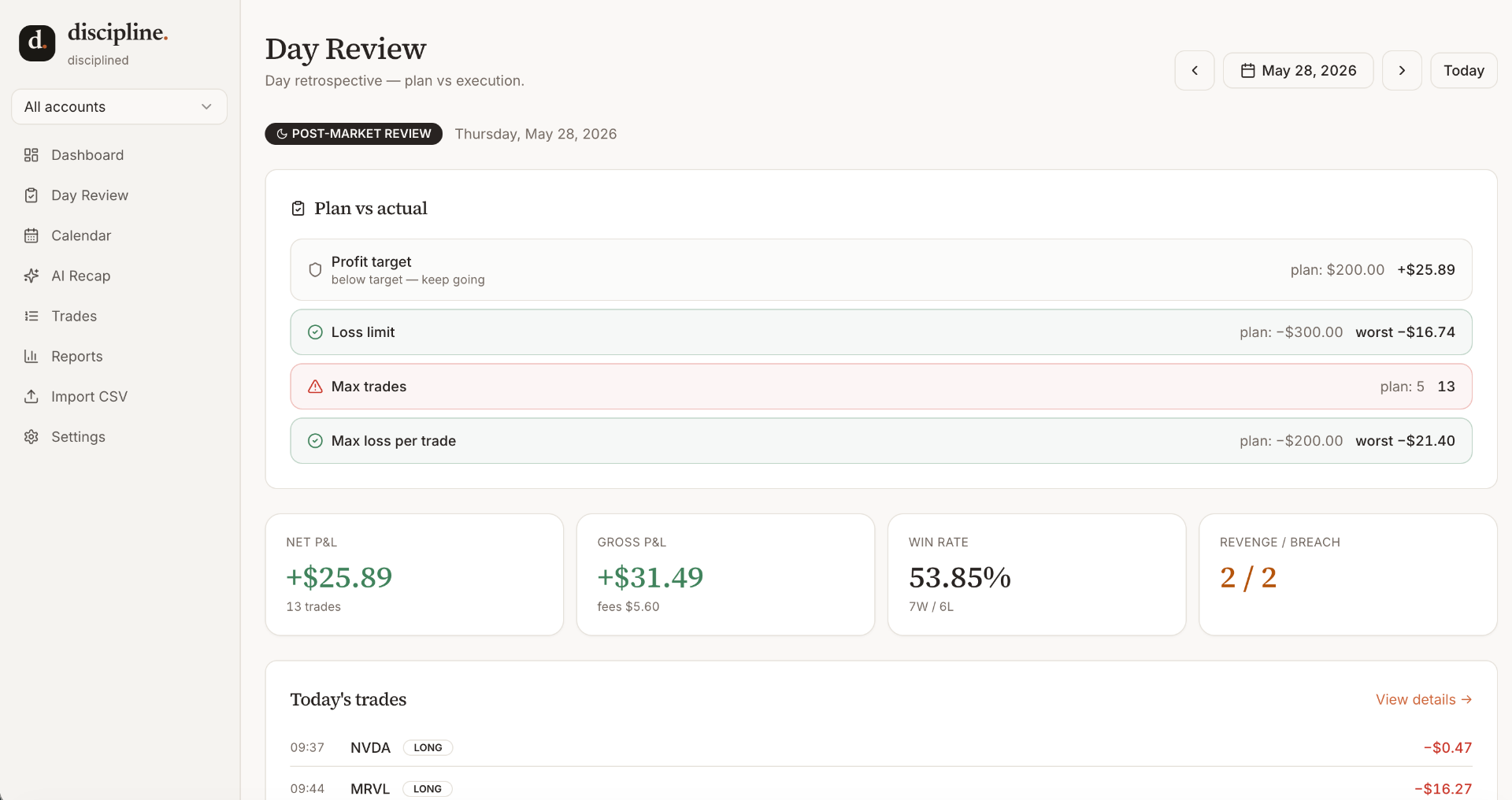
Task: Click the Reports bar chart icon
Action: (x=31, y=356)
